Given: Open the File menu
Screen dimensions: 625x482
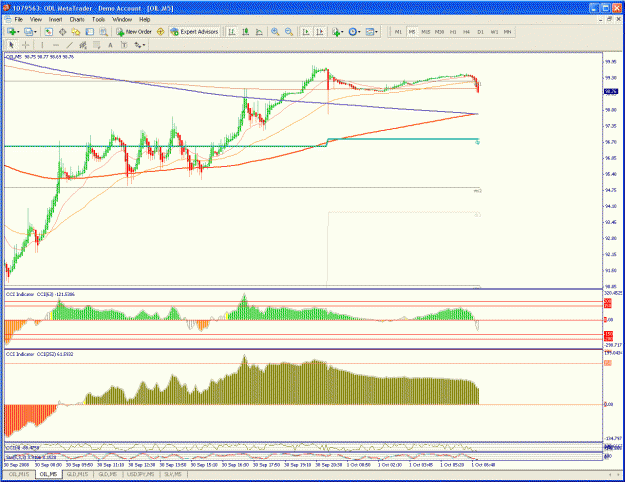Looking at the screenshot, I should [19, 20].
